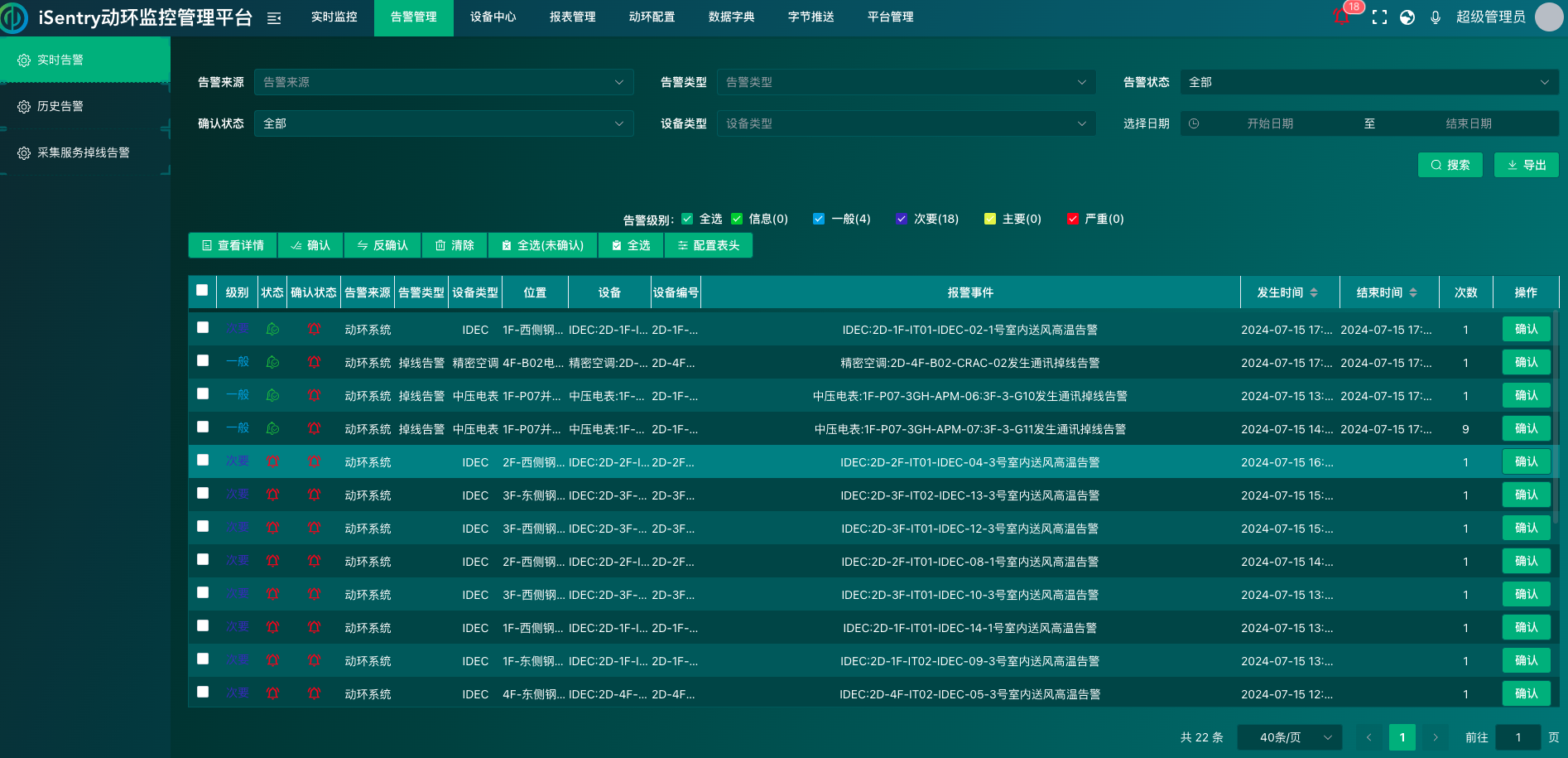Open 历史告警 in the sidebar
The height and width of the screenshot is (758, 1568).
coord(85,106)
